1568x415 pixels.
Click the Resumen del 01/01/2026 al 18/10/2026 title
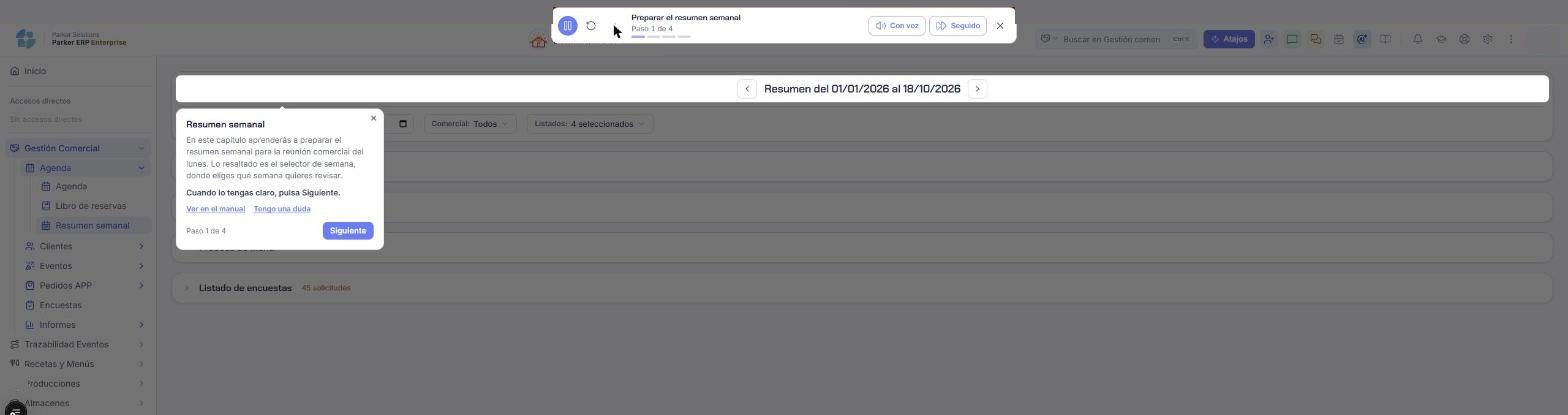point(862,89)
